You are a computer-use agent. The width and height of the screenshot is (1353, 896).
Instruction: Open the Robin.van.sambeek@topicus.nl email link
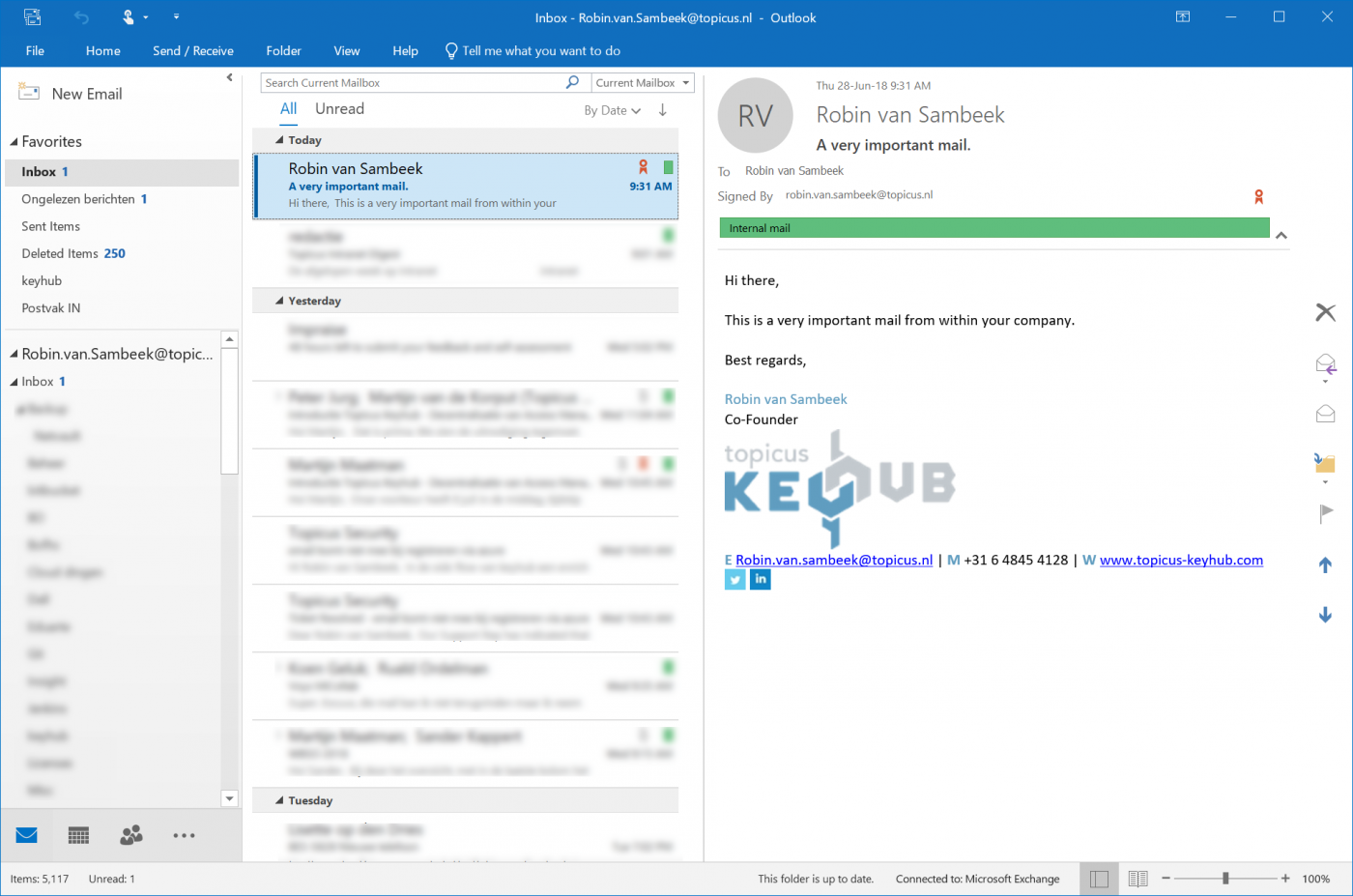click(834, 561)
